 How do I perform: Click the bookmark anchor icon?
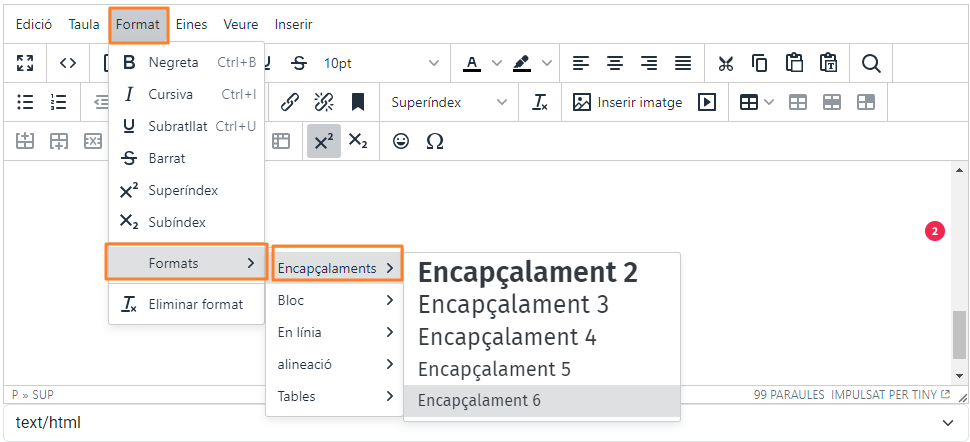click(x=357, y=102)
